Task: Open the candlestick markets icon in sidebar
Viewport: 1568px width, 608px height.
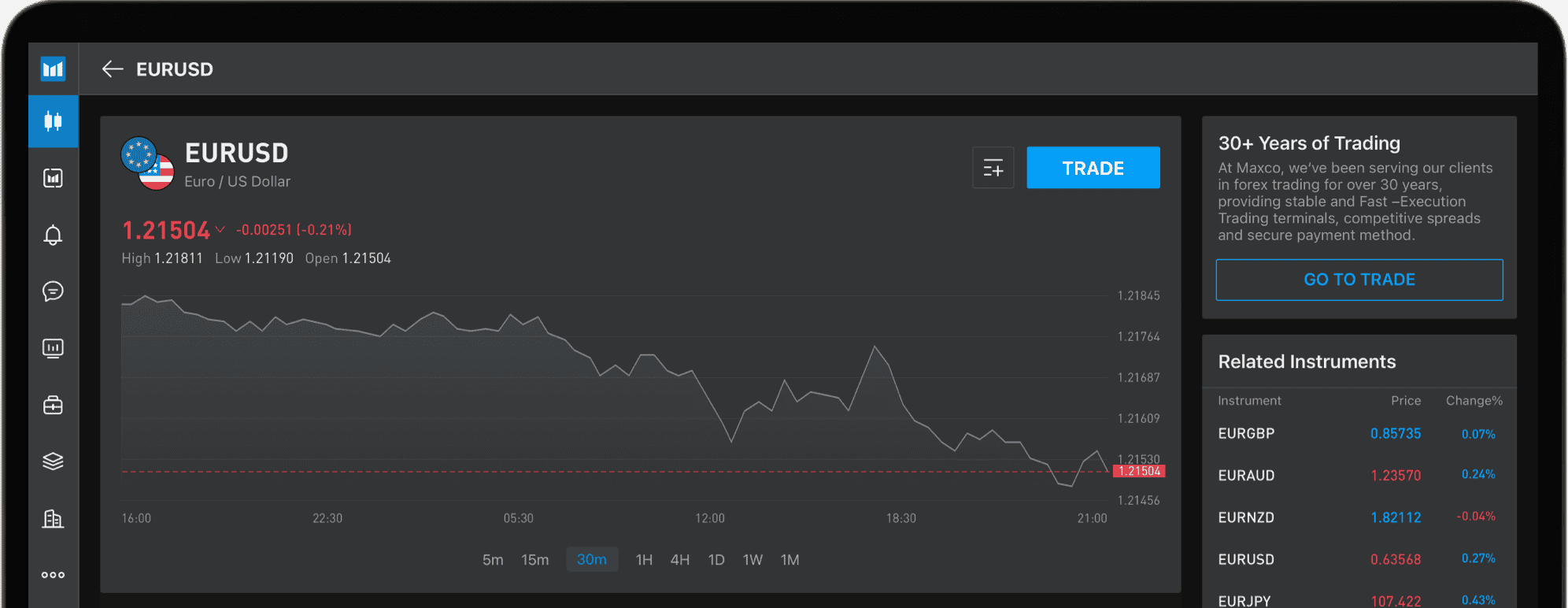Action: pyautogui.click(x=53, y=121)
